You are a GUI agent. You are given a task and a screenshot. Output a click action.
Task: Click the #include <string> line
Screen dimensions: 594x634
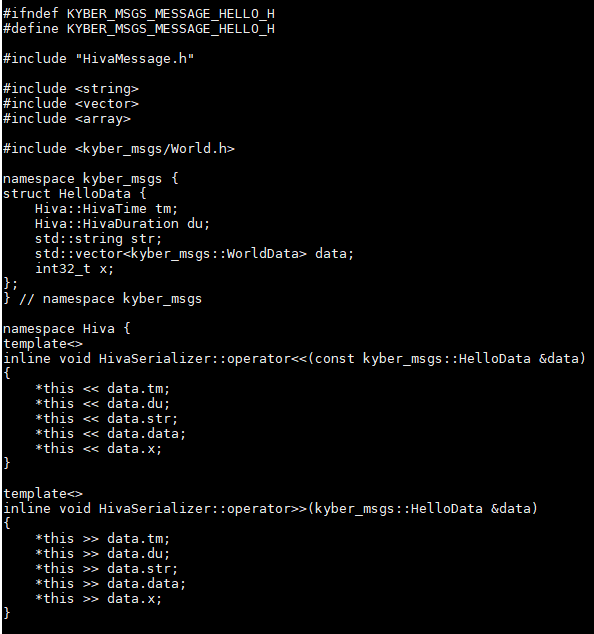point(71,89)
